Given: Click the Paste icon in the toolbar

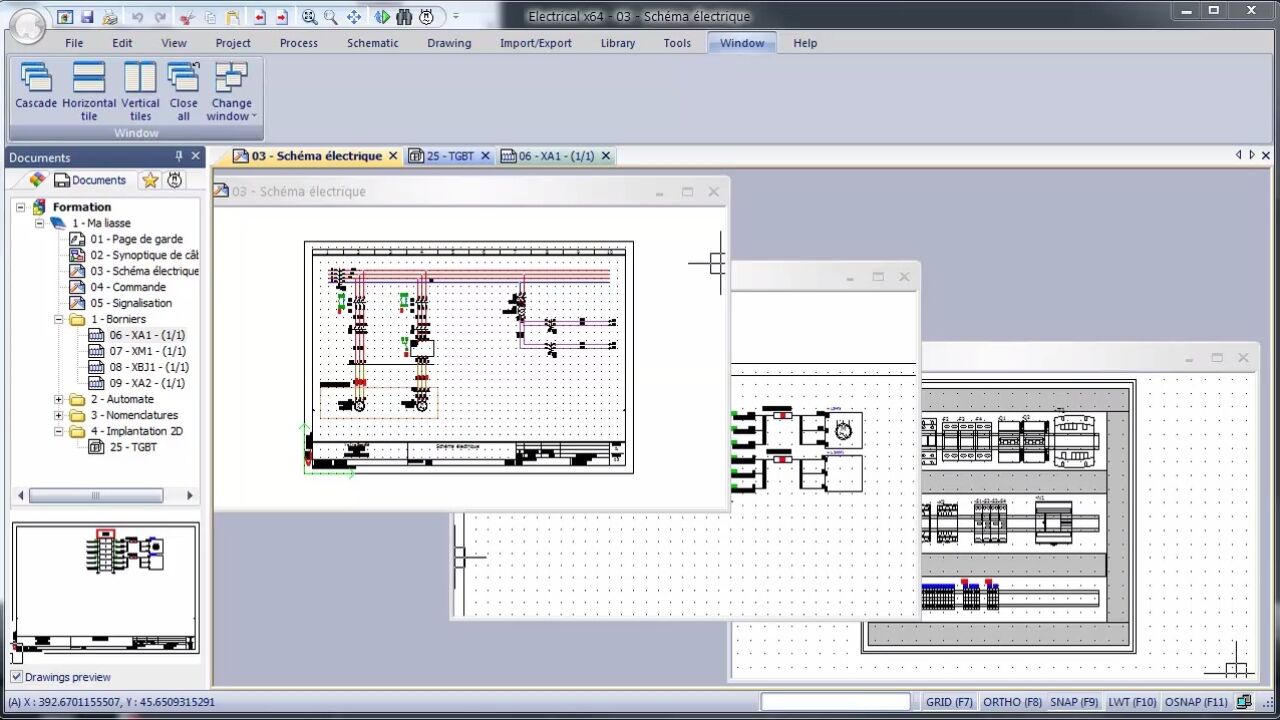Looking at the screenshot, I should pyautogui.click(x=232, y=17).
